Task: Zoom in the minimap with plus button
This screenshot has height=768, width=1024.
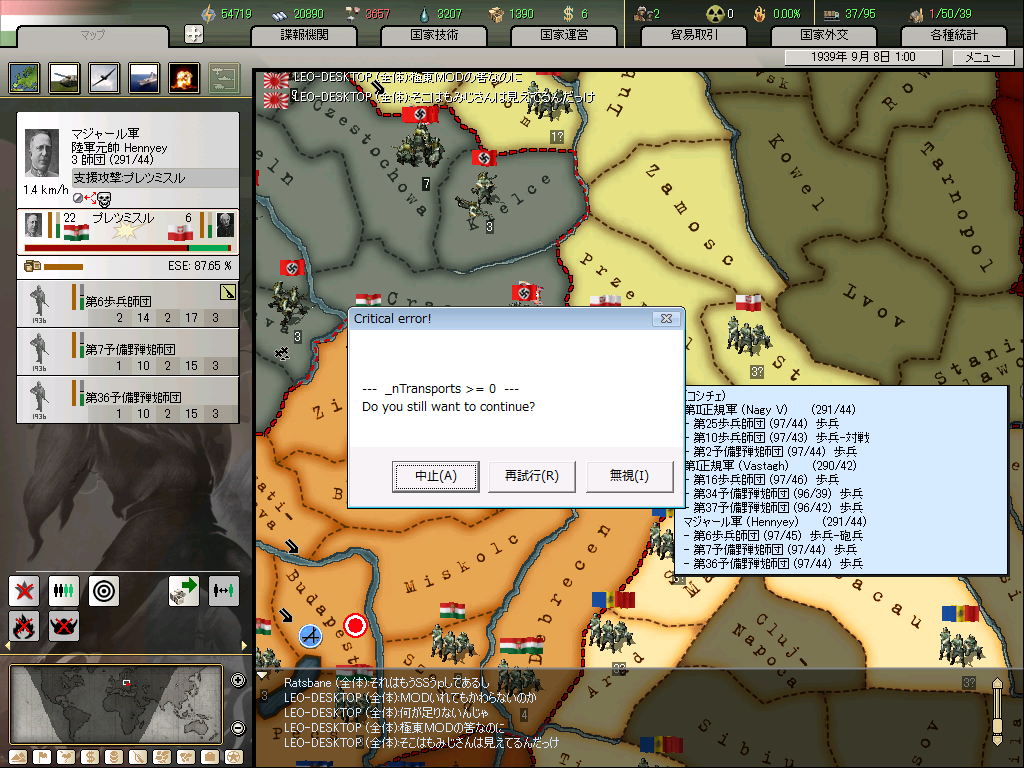Action: click(x=238, y=681)
